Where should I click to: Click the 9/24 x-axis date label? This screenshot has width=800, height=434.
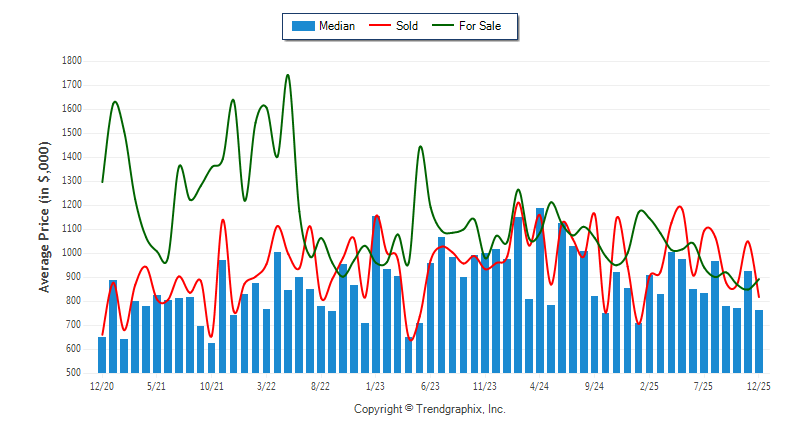tap(594, 385)
